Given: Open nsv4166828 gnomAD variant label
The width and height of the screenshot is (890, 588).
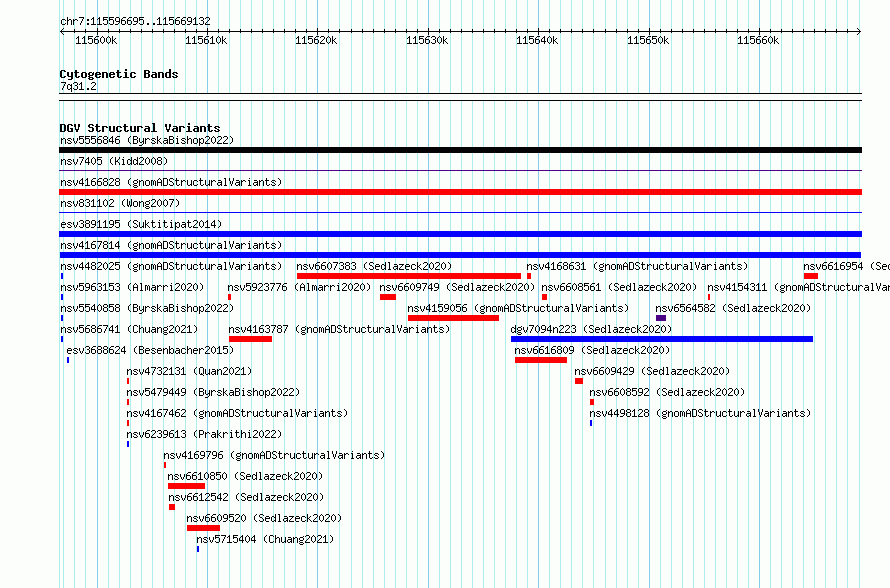Looking at the screenshot, I should 171,182.
